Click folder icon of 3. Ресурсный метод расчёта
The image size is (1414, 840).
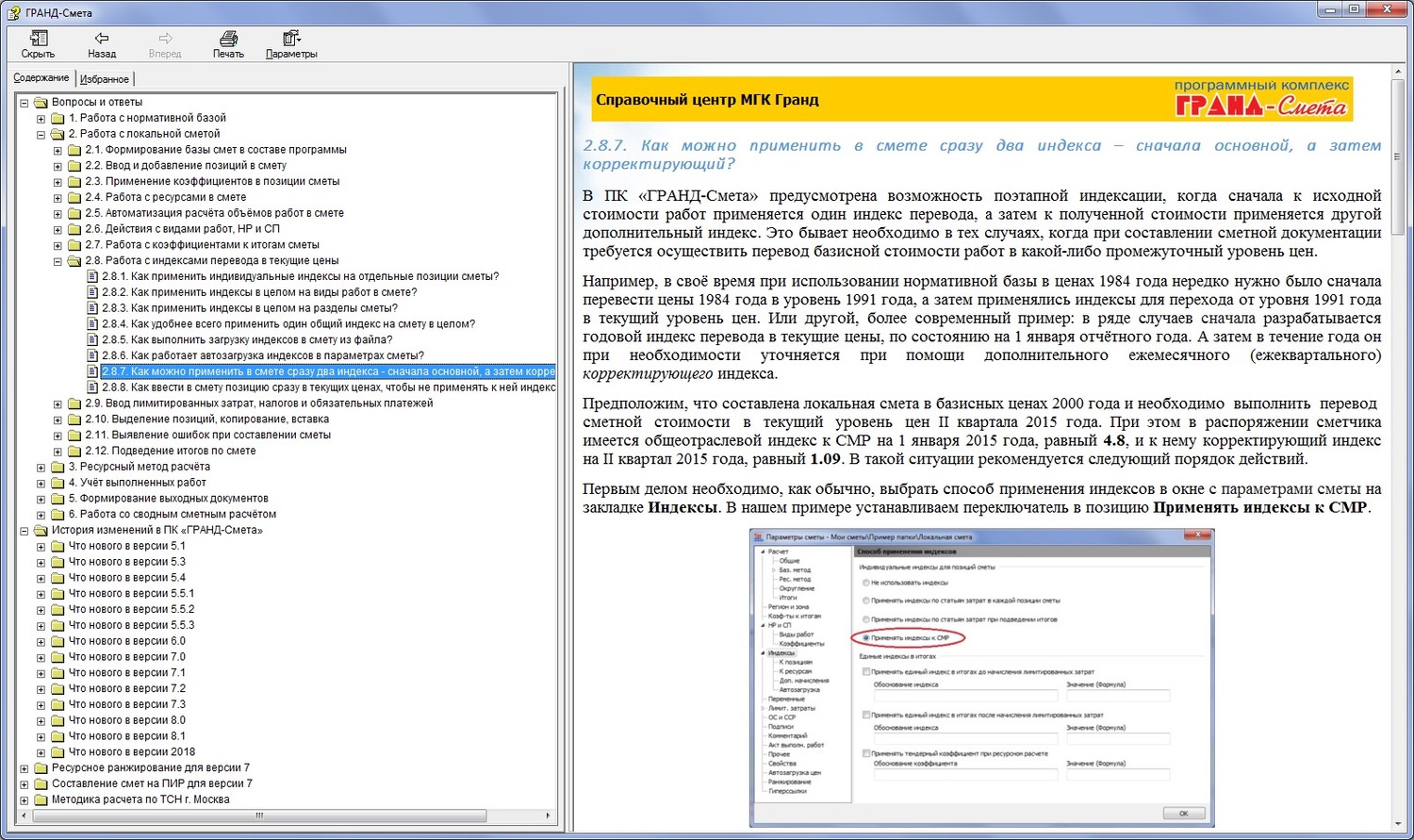[58, 467]
